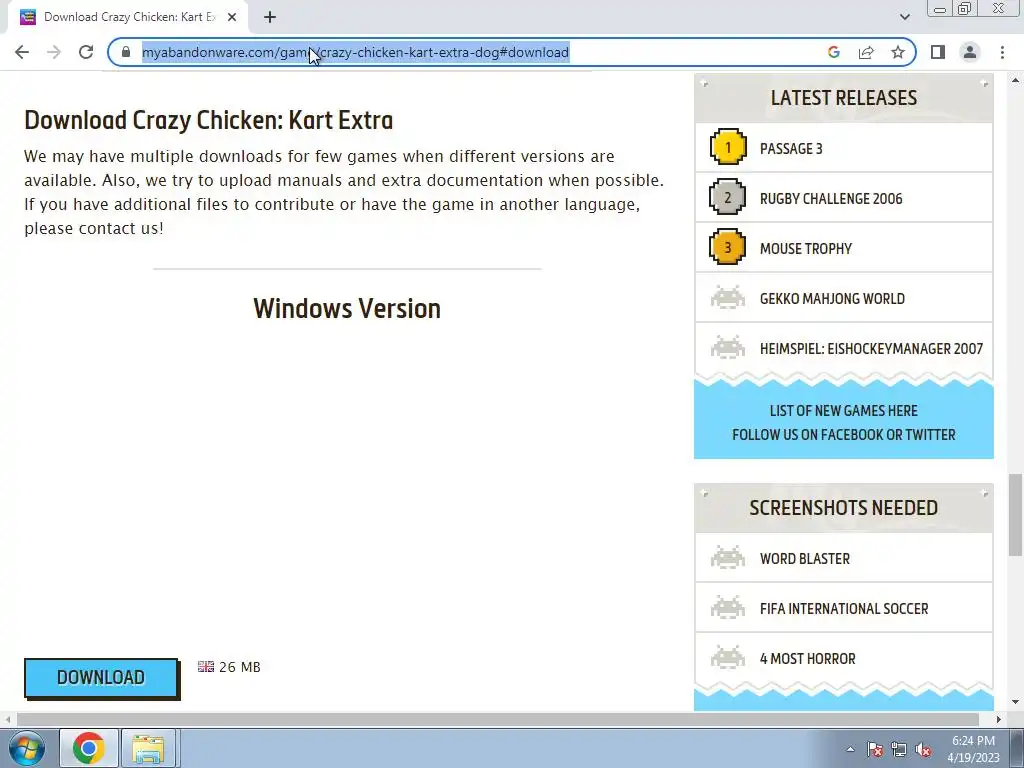Click the scroll up arrow
This screenshot has width=1024, height=768.
pos(1015,81)
